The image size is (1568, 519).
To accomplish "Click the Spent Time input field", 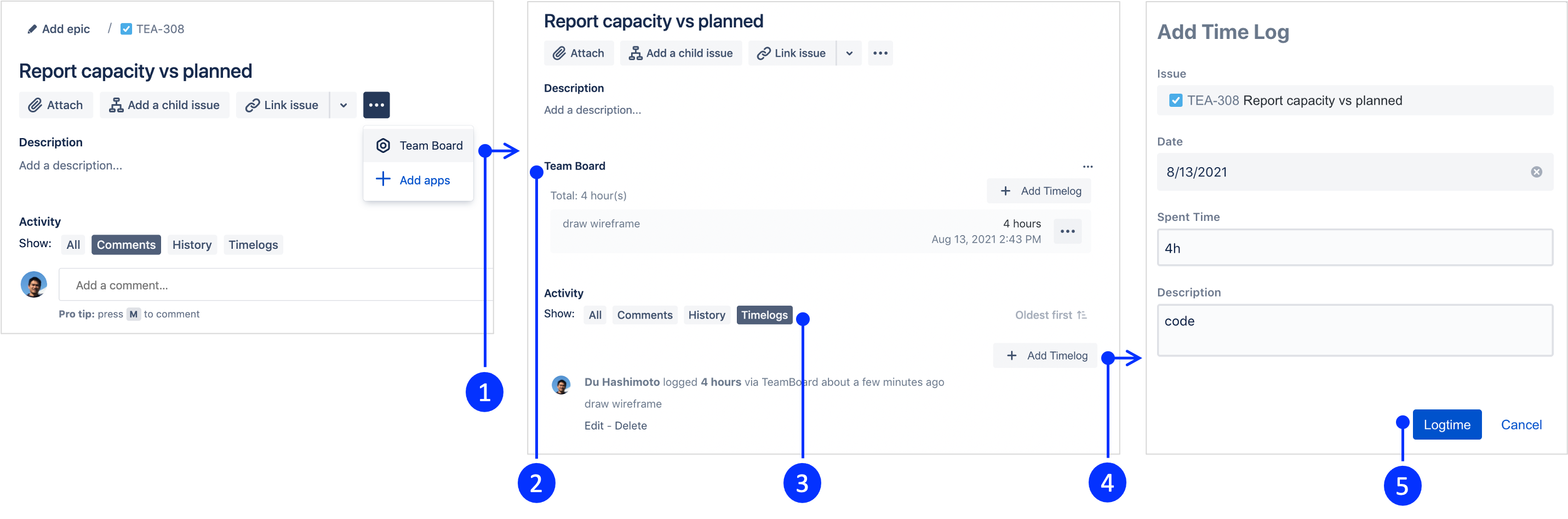I will 1354,248.
